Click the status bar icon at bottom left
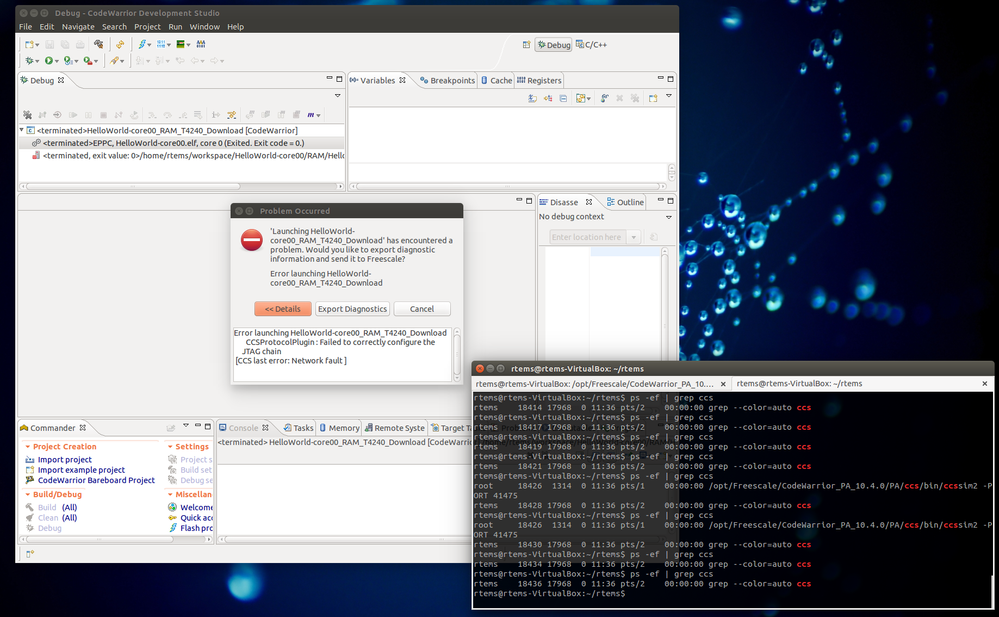The image size is (999, 617). pos(29,554)
